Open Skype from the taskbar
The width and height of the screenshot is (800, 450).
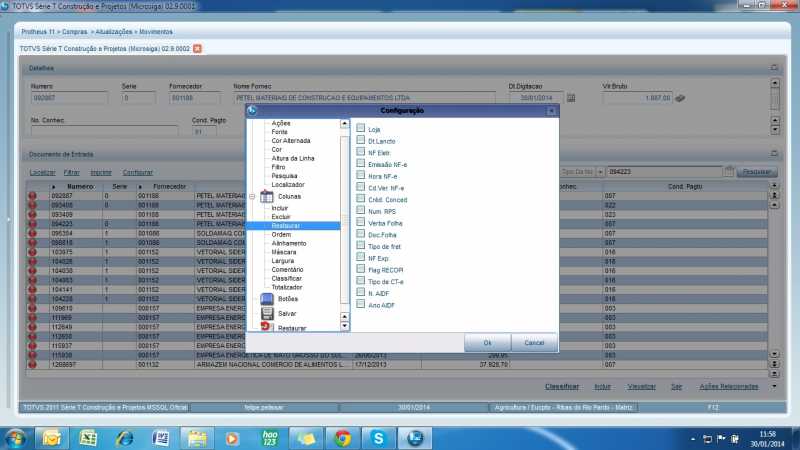379,438
